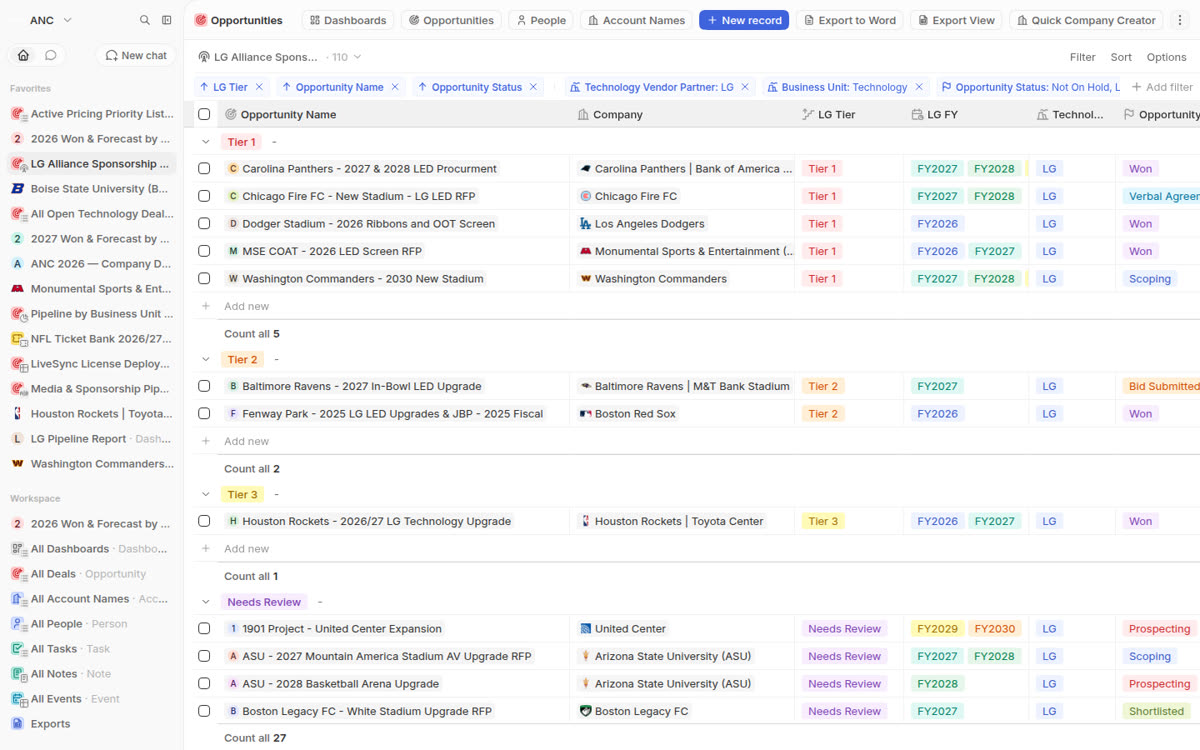Click Add new under the Tier 1 group
Screen dimensions: 1200x750
[x=246, y=306]
